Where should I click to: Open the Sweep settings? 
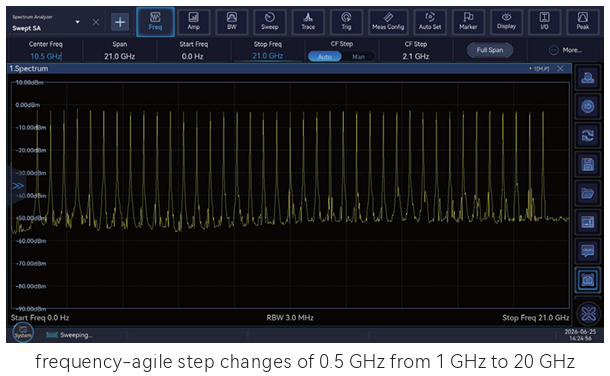[270, 22]
